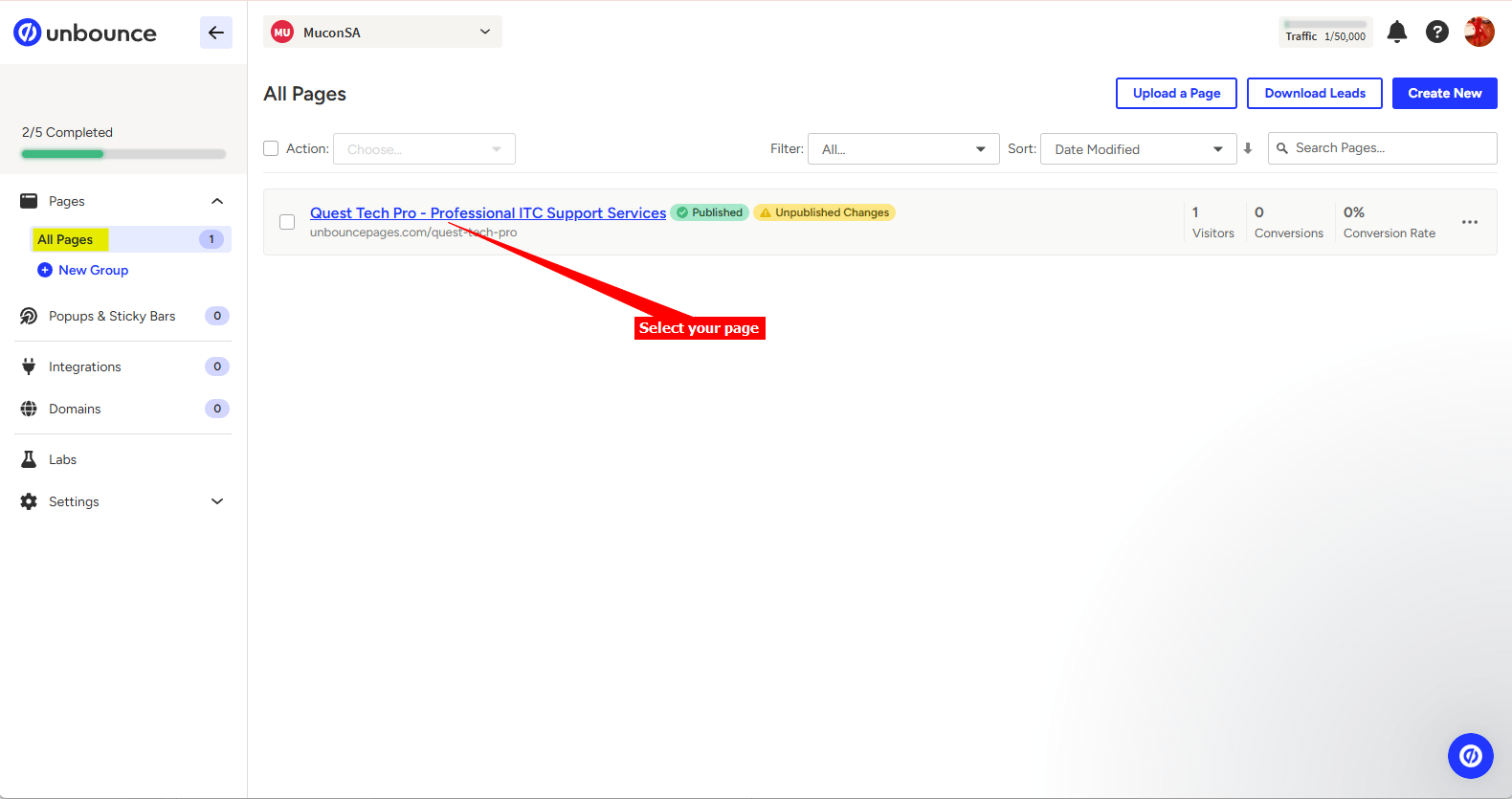
Task: Click the Domains count badge
Action: tap(217, 409)
